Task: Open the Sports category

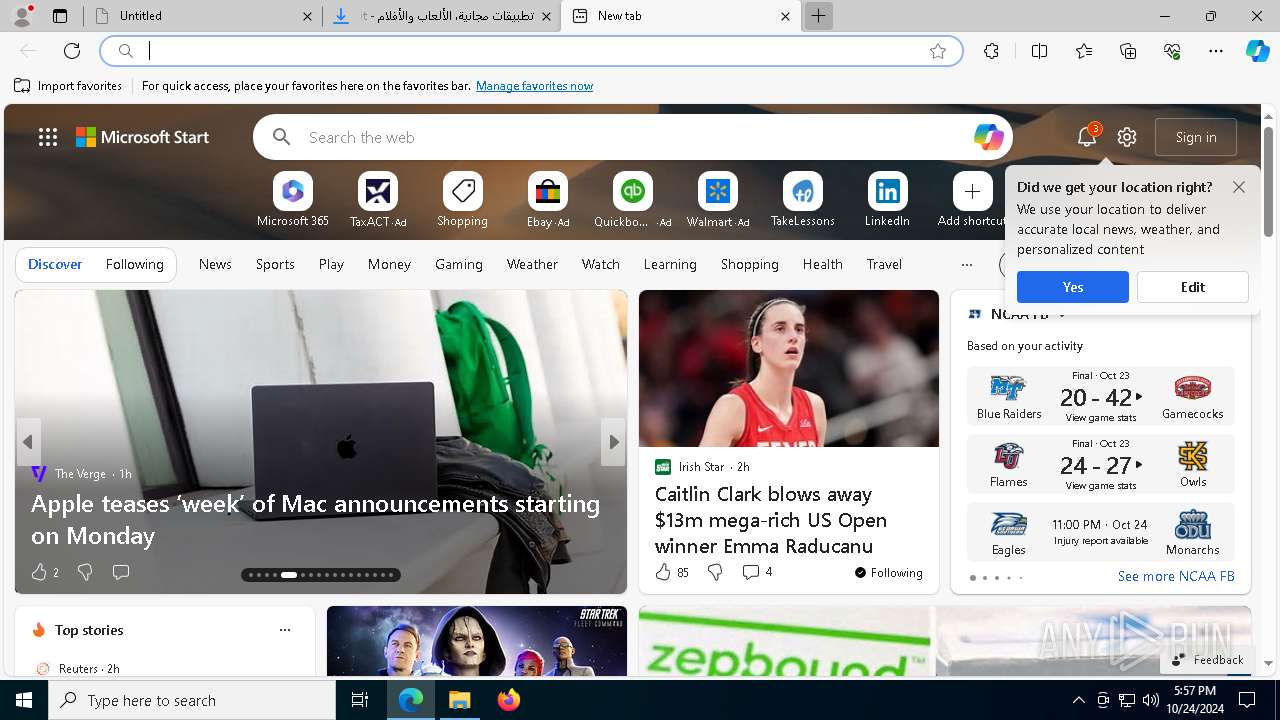Action: pos(275,264)
